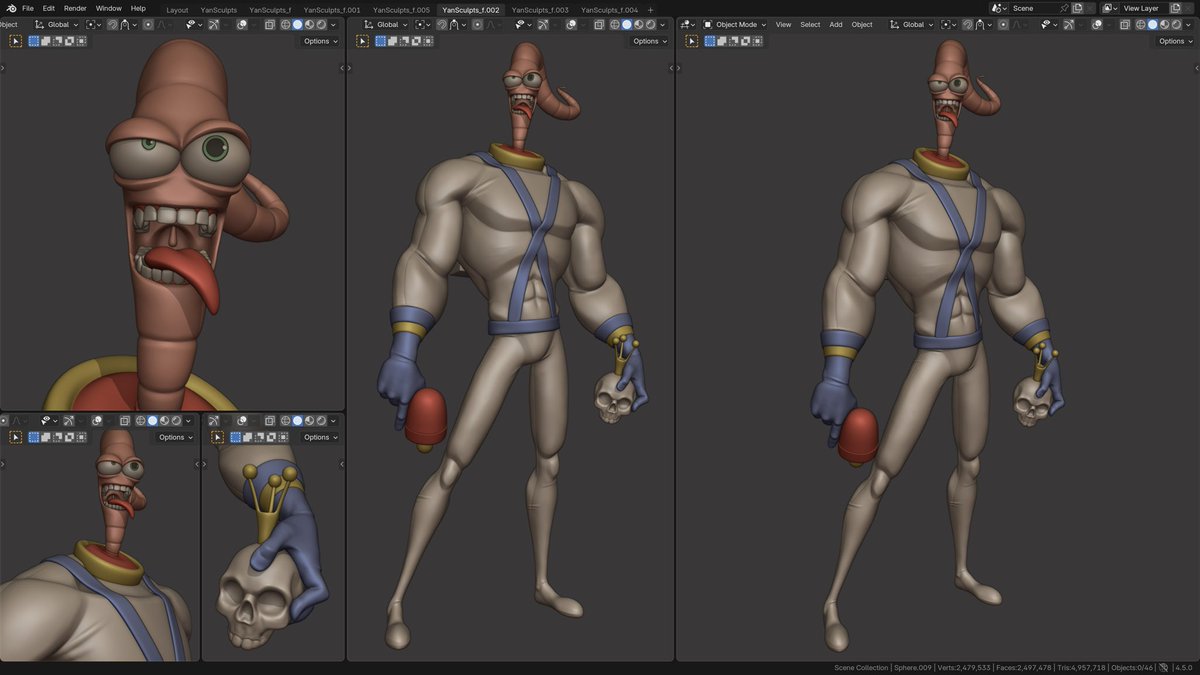Image resolution: width=1200 pixels, height=675 pixels.
Task: Open the Window menu
Action: click(x=108, y=8)
